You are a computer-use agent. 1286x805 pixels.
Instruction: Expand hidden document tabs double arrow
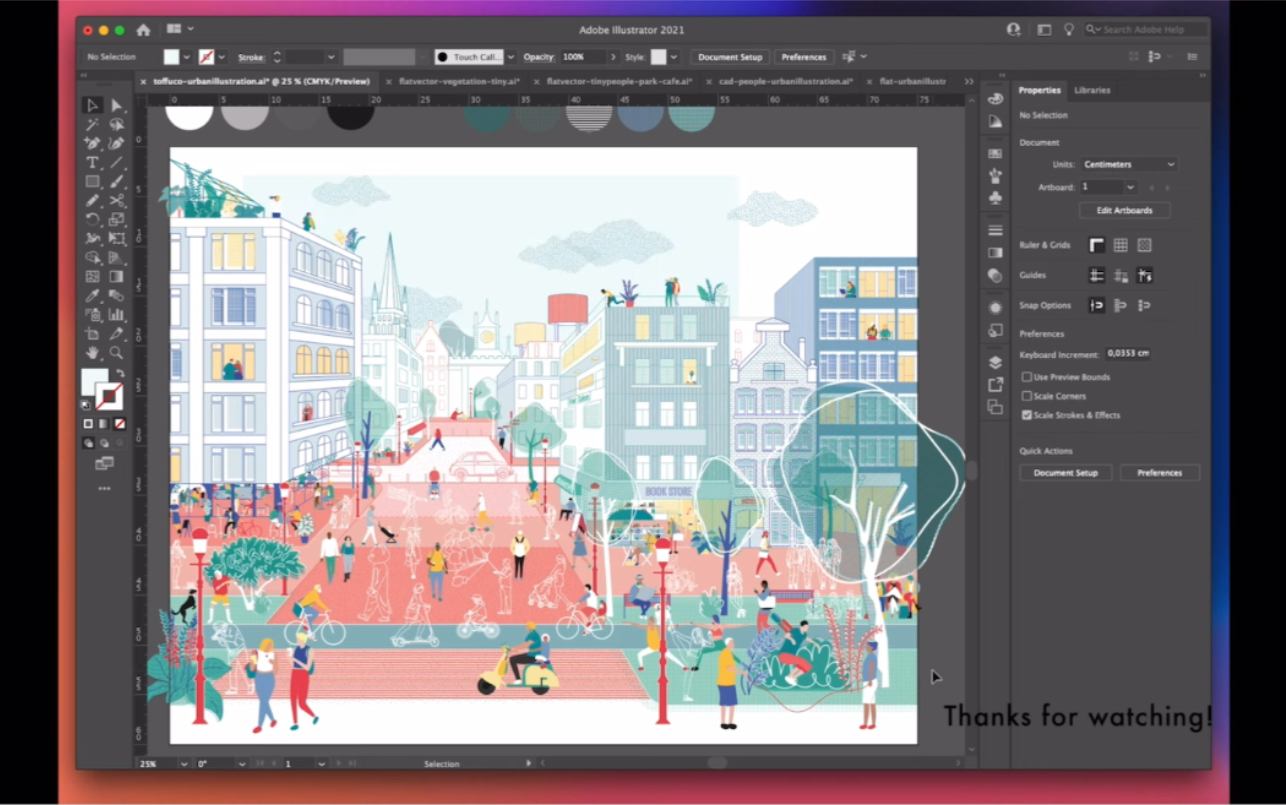[968, 82]
